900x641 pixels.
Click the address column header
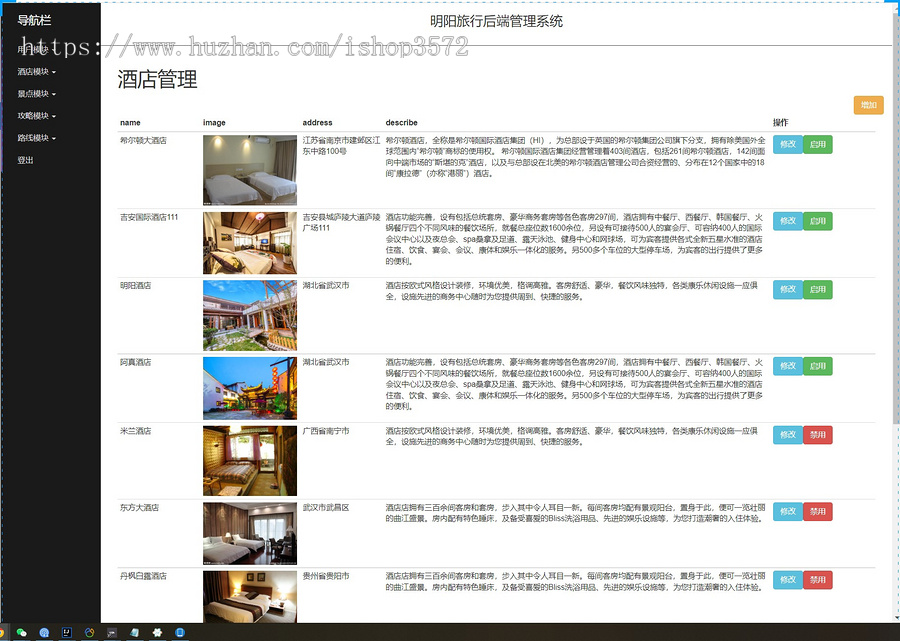(x=317, y=122)
